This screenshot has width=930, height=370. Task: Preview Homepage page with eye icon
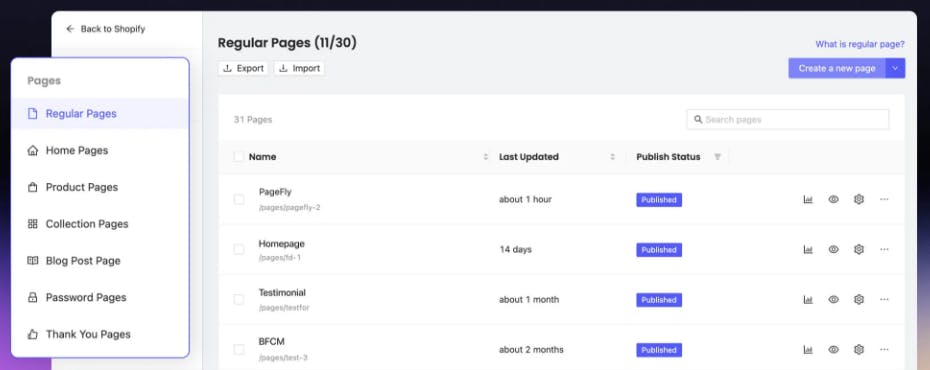pos(833,250)
